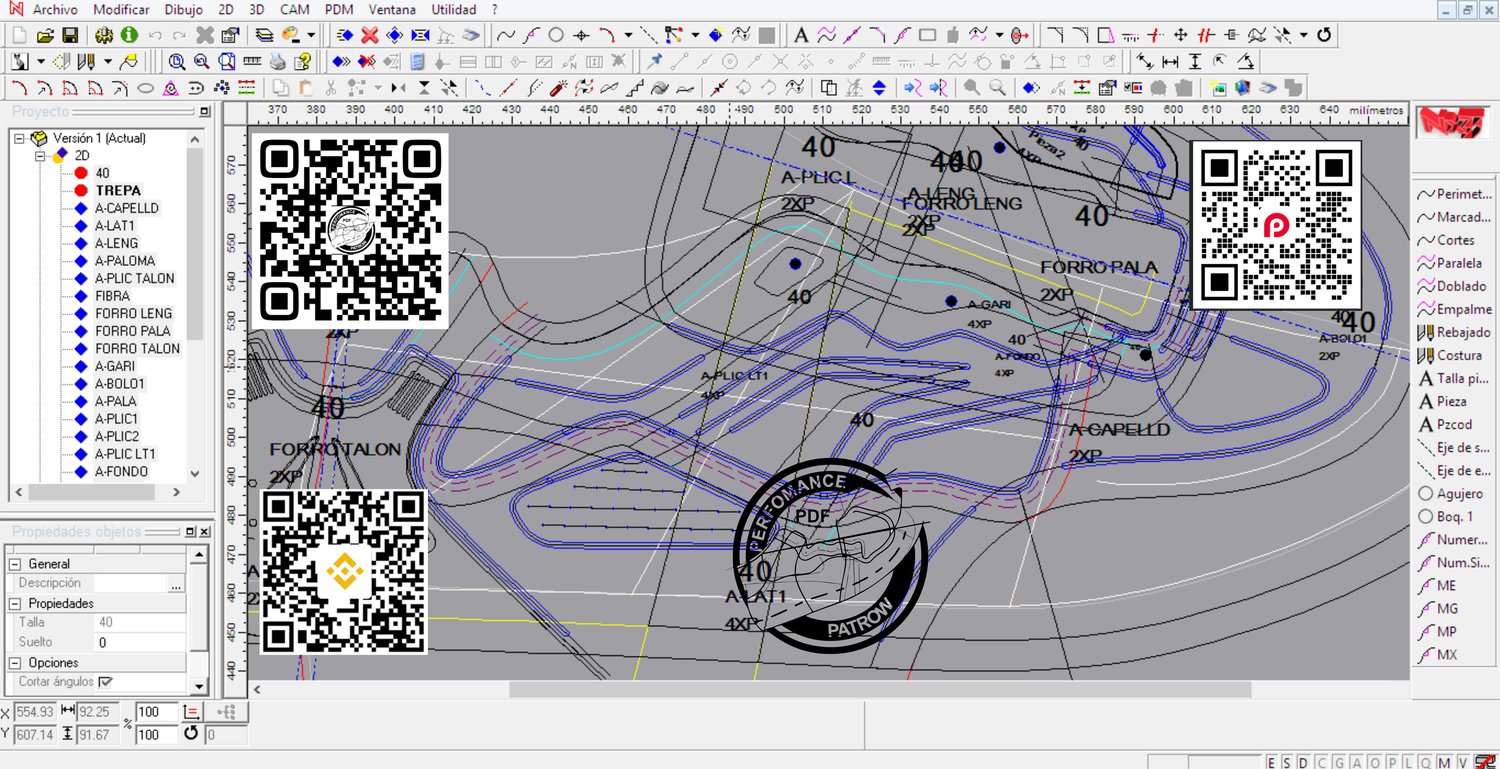Viewport: 1500px width, 769px height.
Task: Uncheck the Cortar ángulos checkbox
Action: [x=106, y=682]
